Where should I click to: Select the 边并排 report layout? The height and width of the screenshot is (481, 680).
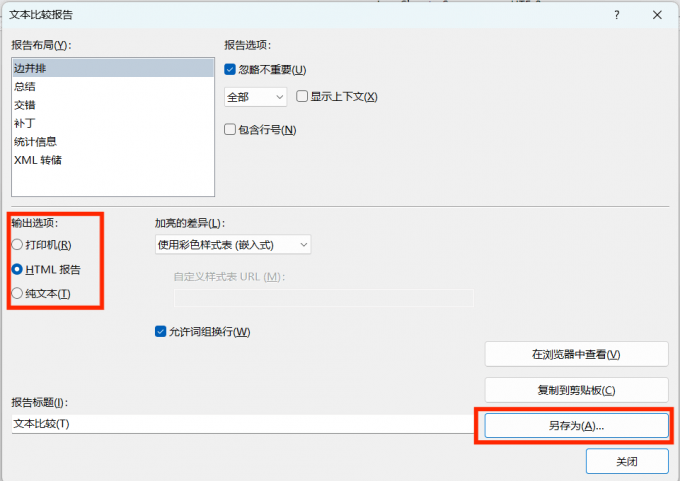[x=113, y=68]
